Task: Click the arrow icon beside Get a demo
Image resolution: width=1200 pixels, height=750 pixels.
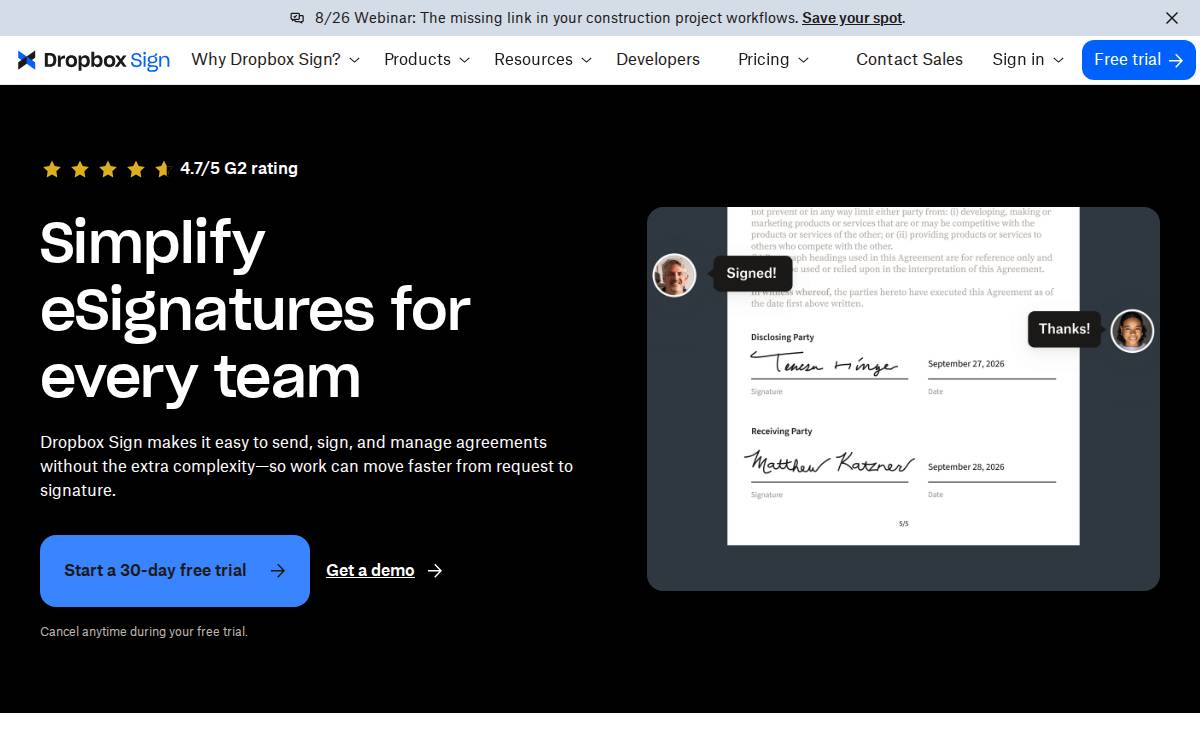Action: click(435, 571)
